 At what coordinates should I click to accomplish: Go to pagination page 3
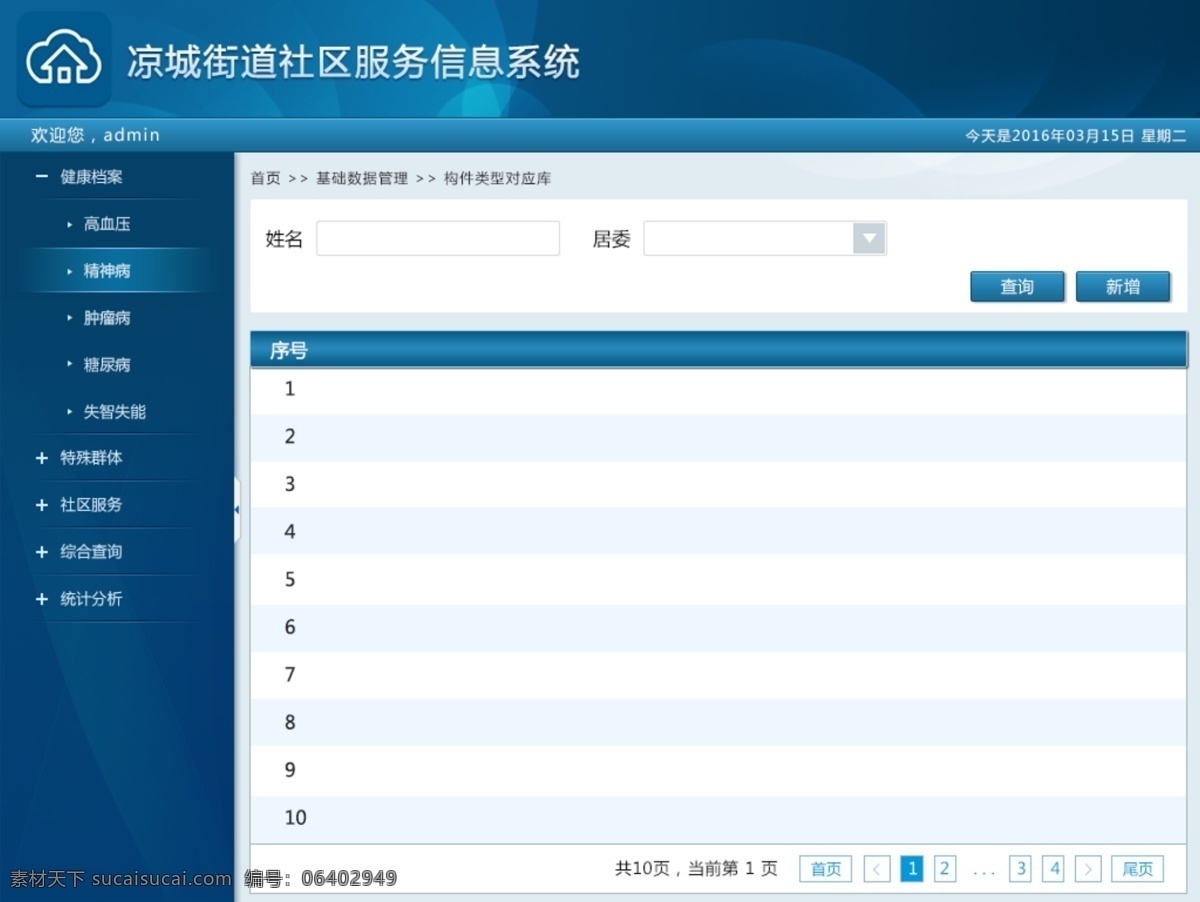1021,869
